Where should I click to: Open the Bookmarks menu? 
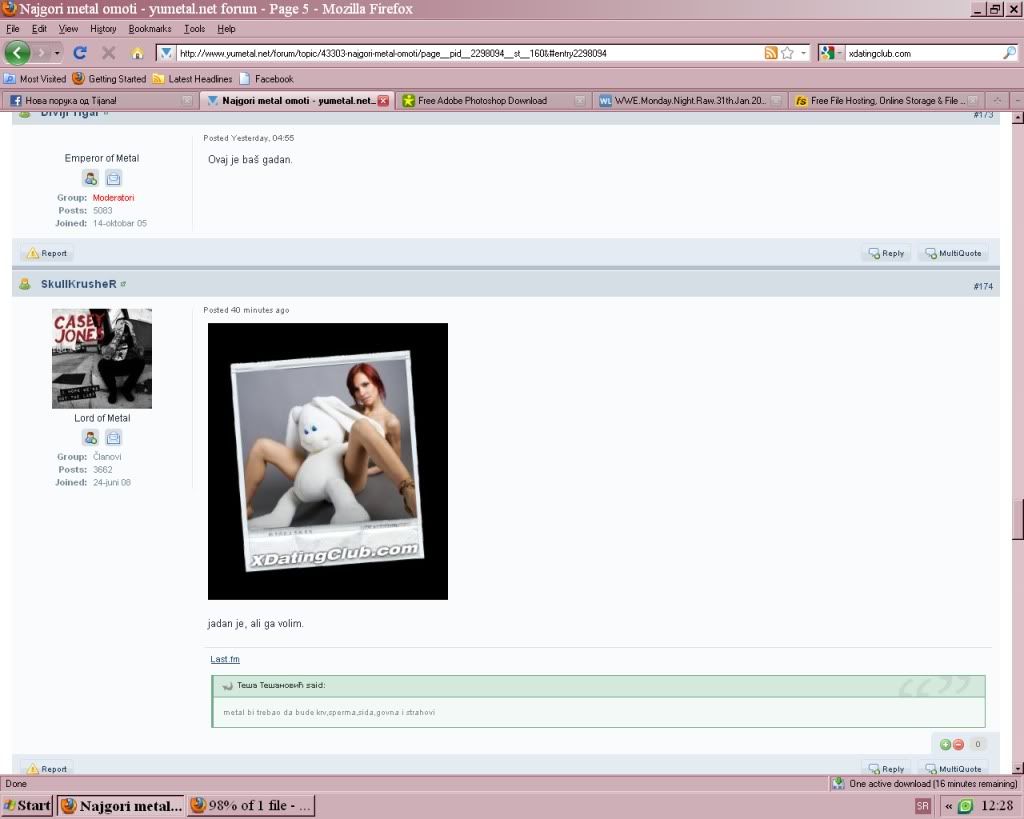click(x=149, y=29)
